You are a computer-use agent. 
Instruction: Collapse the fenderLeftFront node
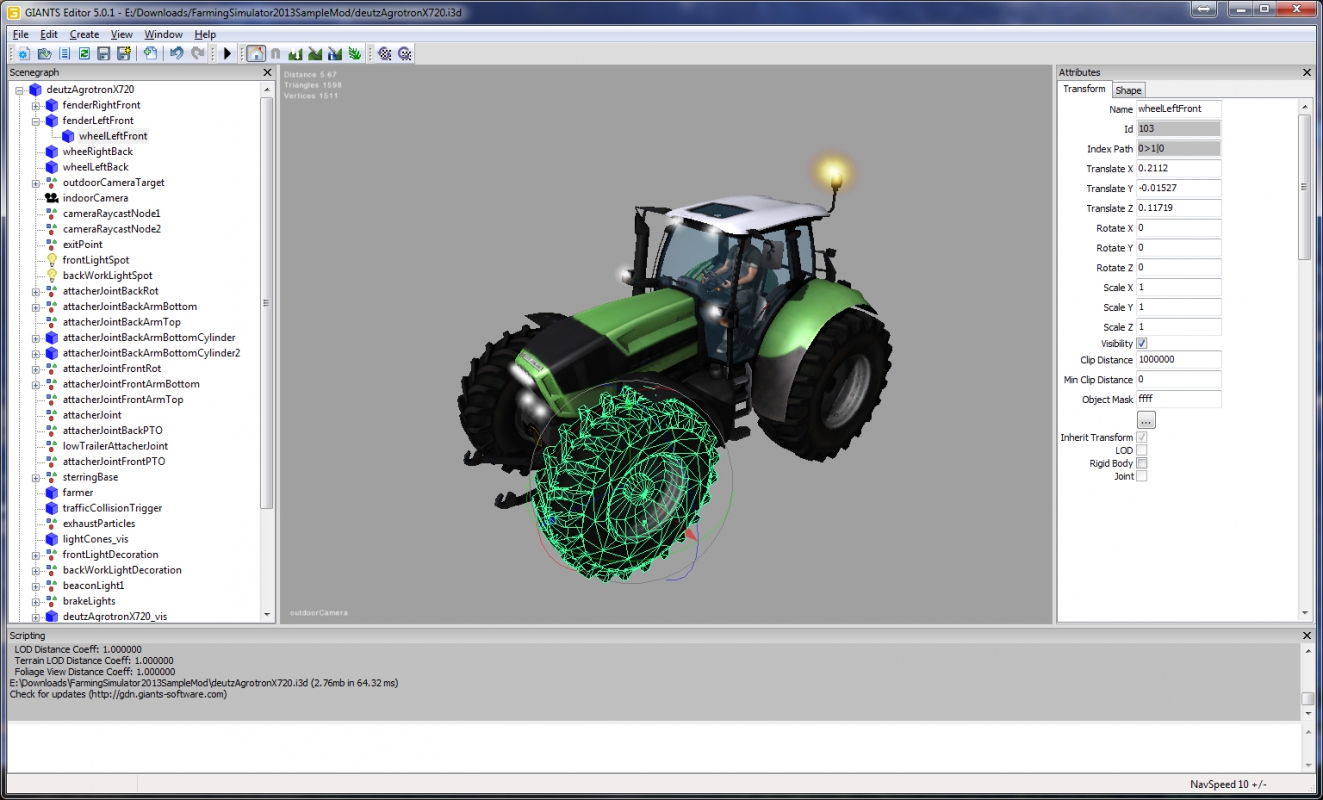[x=35, y=120]
